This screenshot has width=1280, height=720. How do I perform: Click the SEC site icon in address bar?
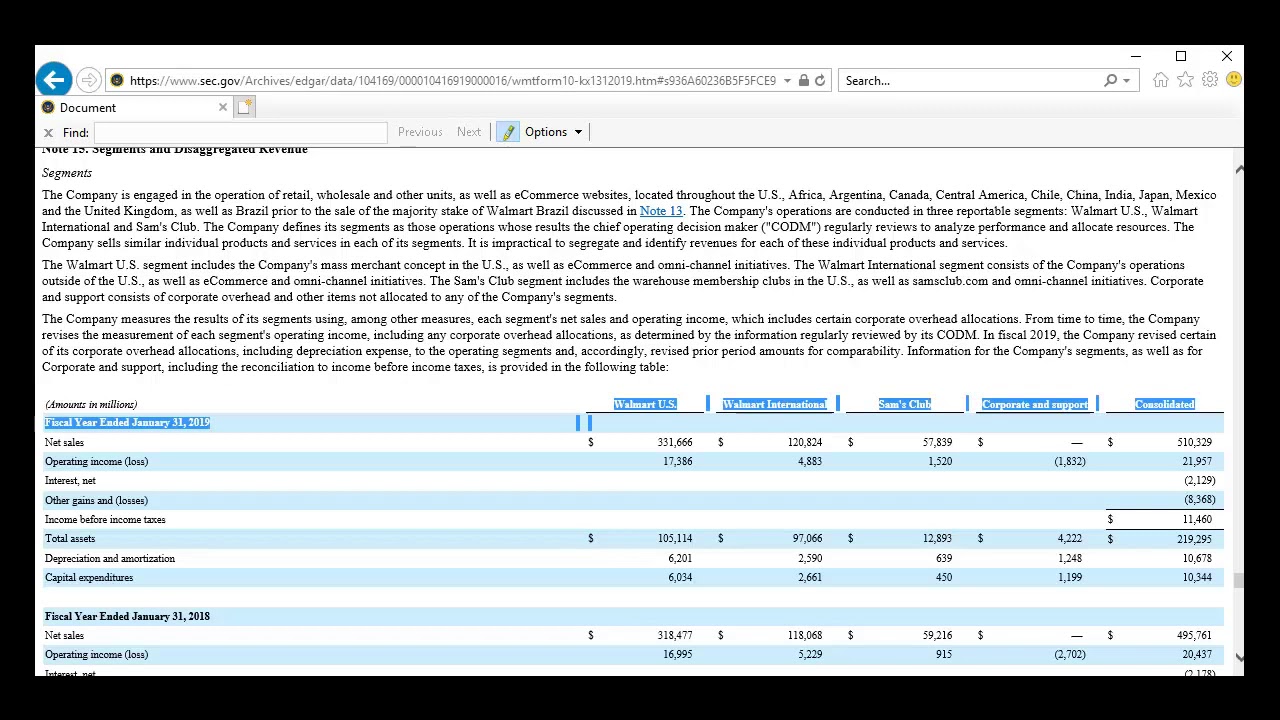click(117, 81)
